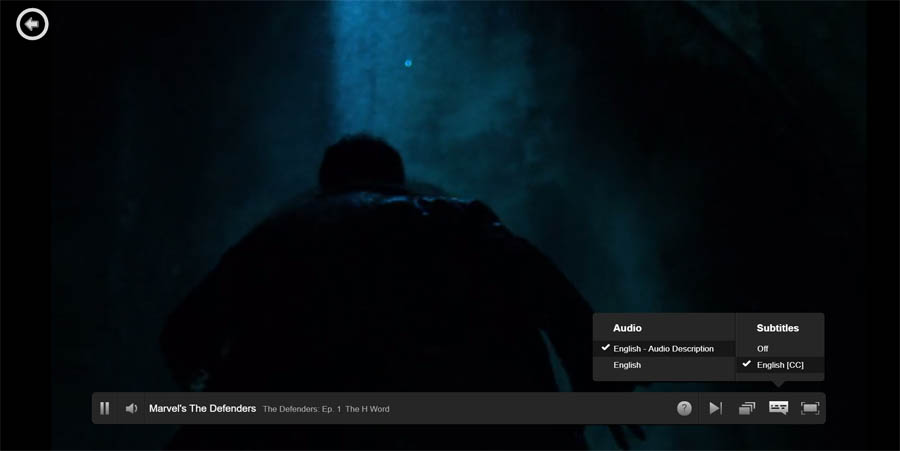Click episode name The H Word

(x=367, y=409)
